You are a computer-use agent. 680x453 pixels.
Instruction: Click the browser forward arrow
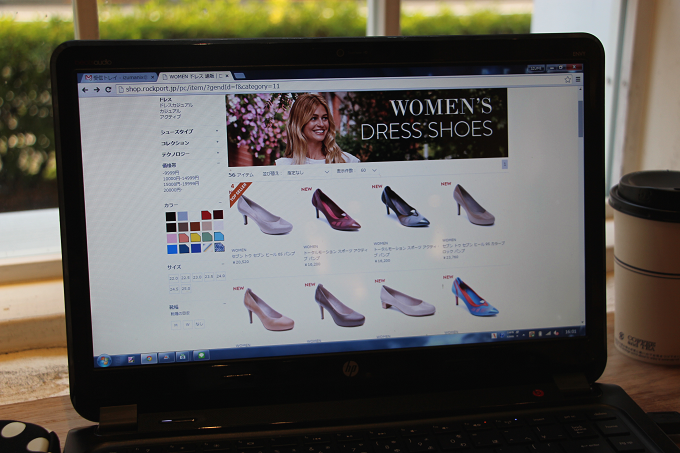pos(96,90)
